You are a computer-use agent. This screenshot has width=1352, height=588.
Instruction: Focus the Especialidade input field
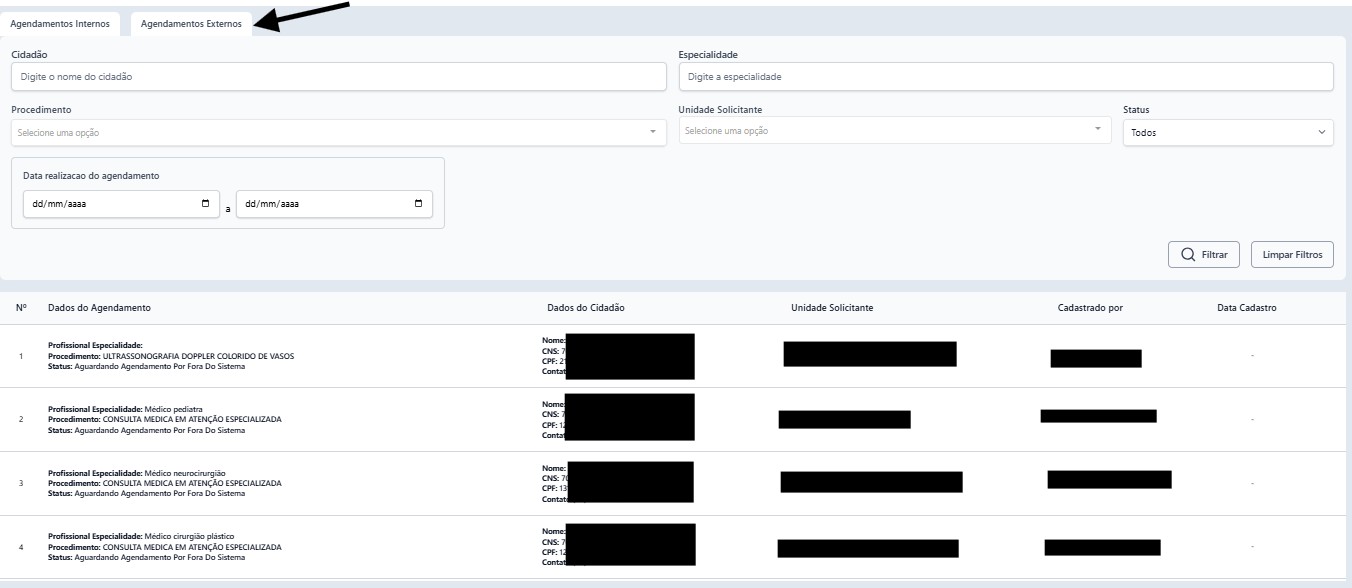point(1006,77)
